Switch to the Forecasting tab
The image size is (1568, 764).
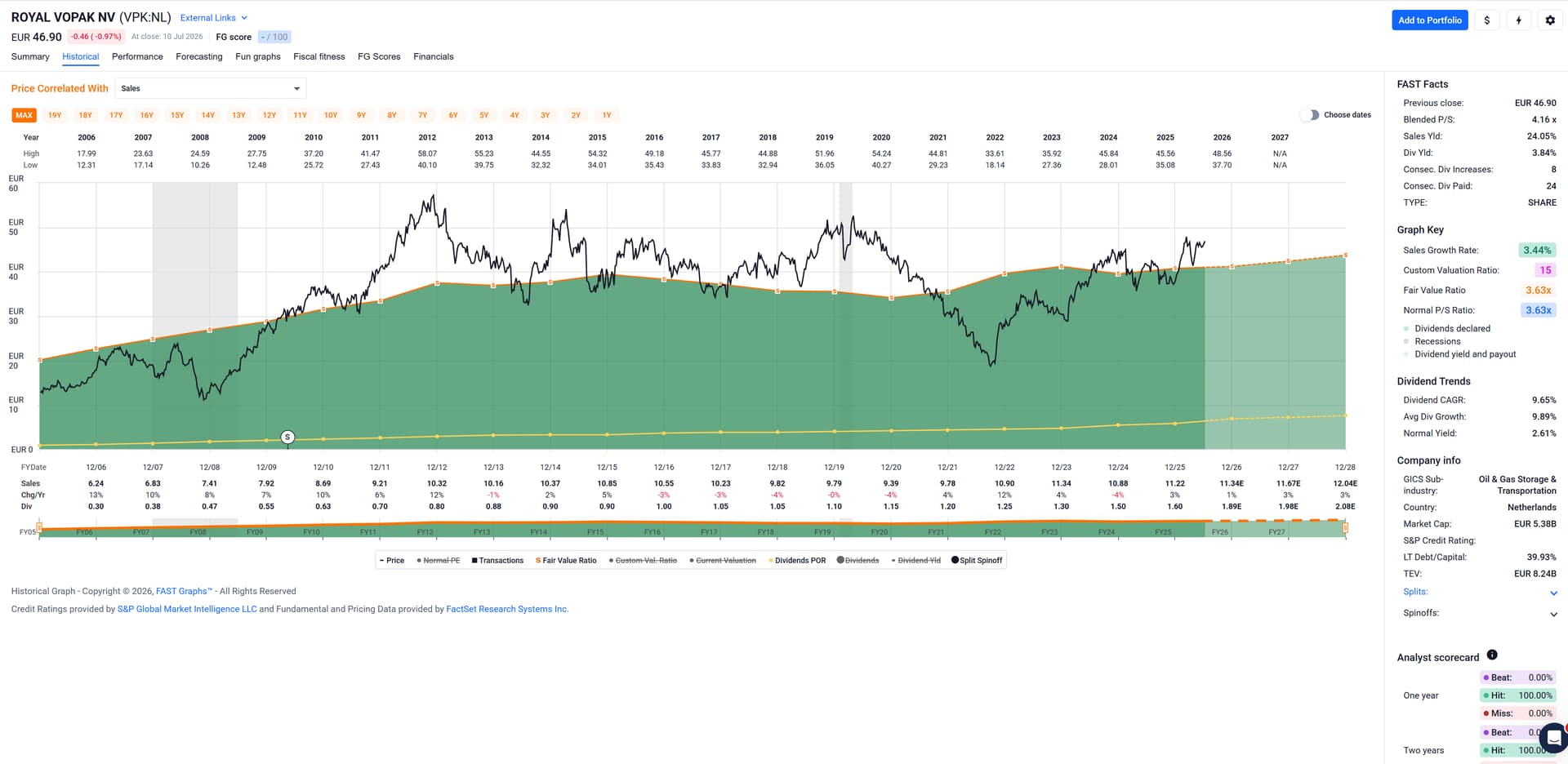pyautogui.click(x=199, y=57)
